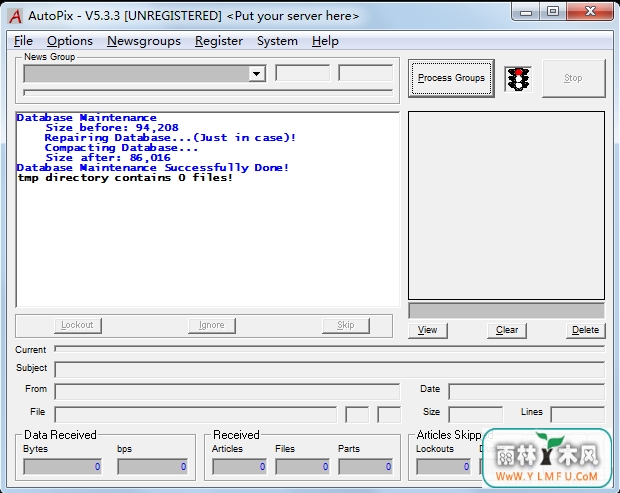
Task: Click the gray bar under preview pane
Action: 507,311
